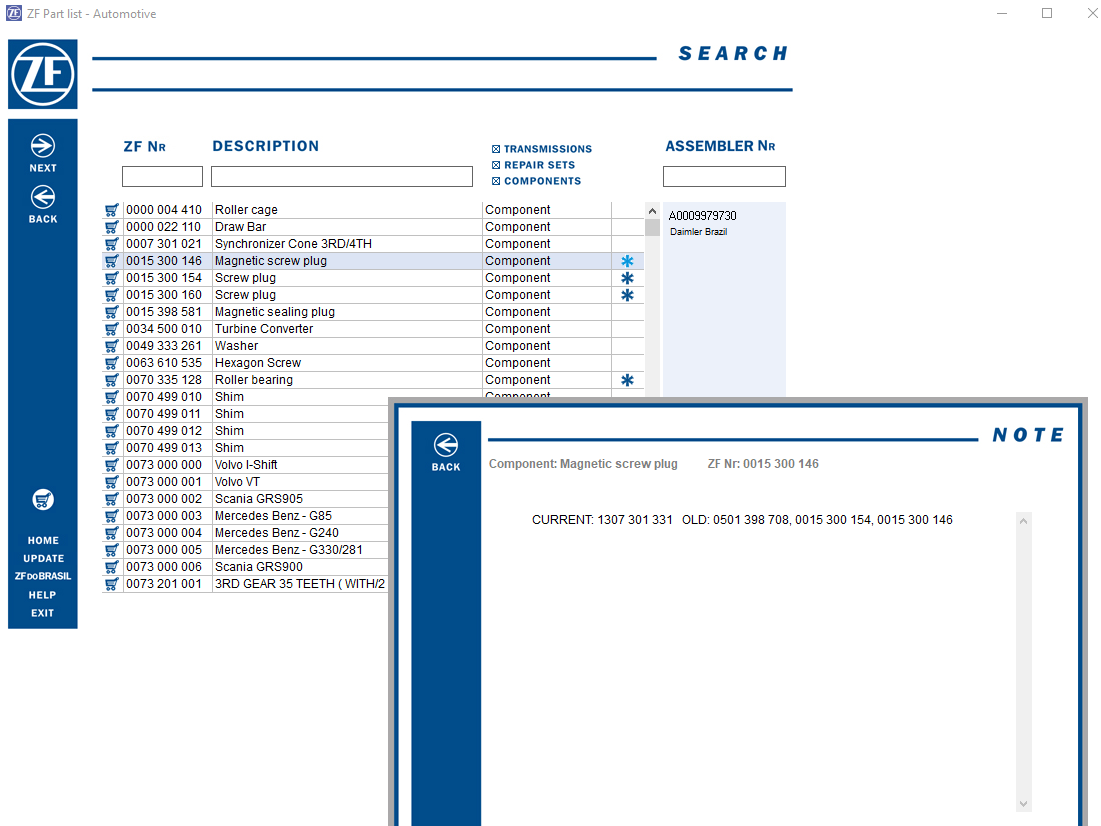
Task: Add Turbine Converter to cart
Action: (112, 329)
